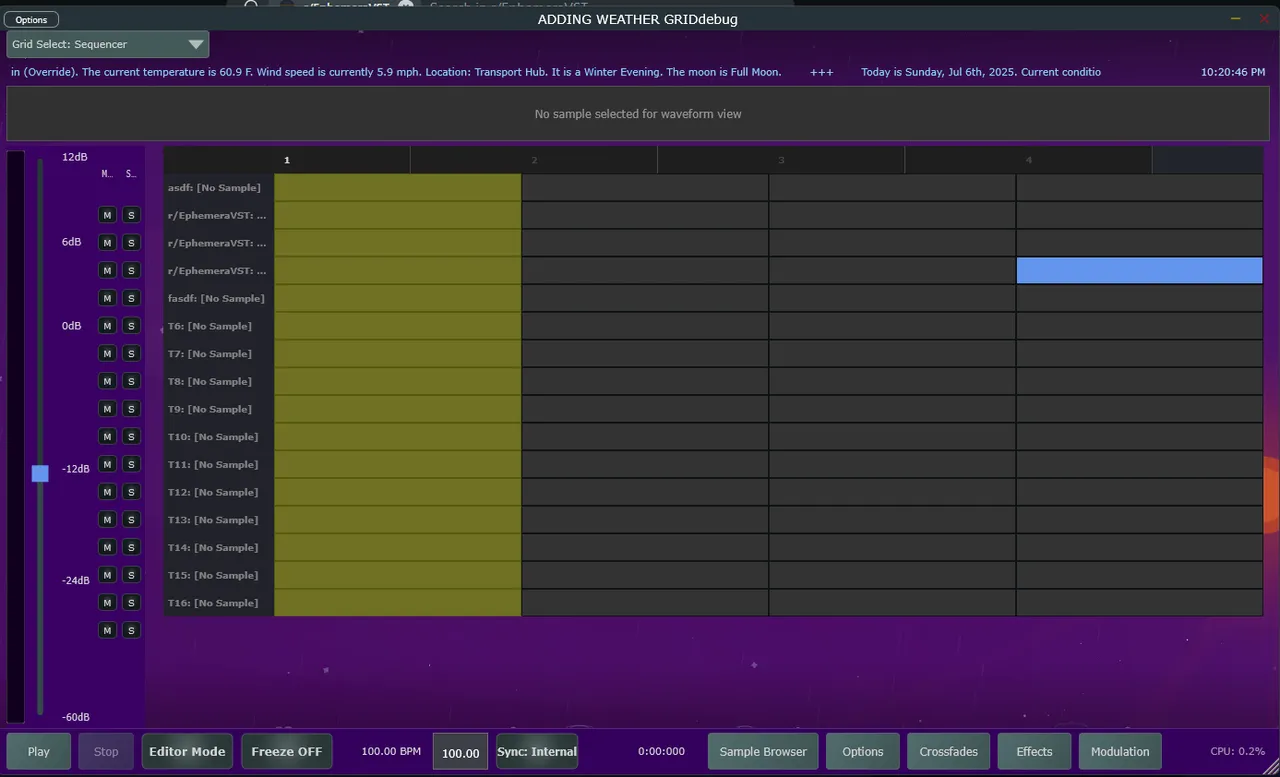Image resolution: width=1280 pixels, height=777 pixels.
Task: Solo the T16 track
Action: 131,629
